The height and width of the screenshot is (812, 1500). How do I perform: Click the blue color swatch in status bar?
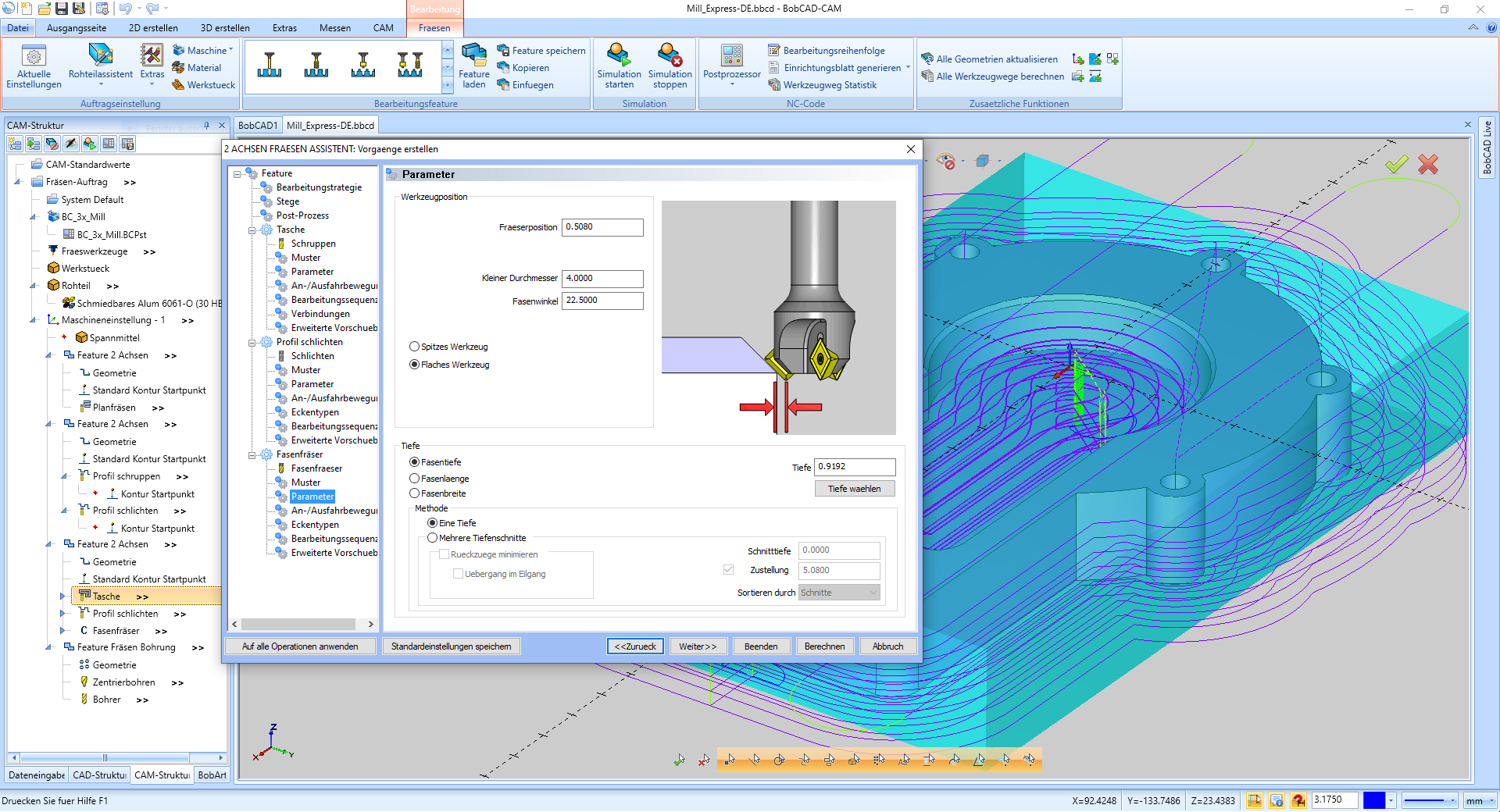tap(1373, 801)
